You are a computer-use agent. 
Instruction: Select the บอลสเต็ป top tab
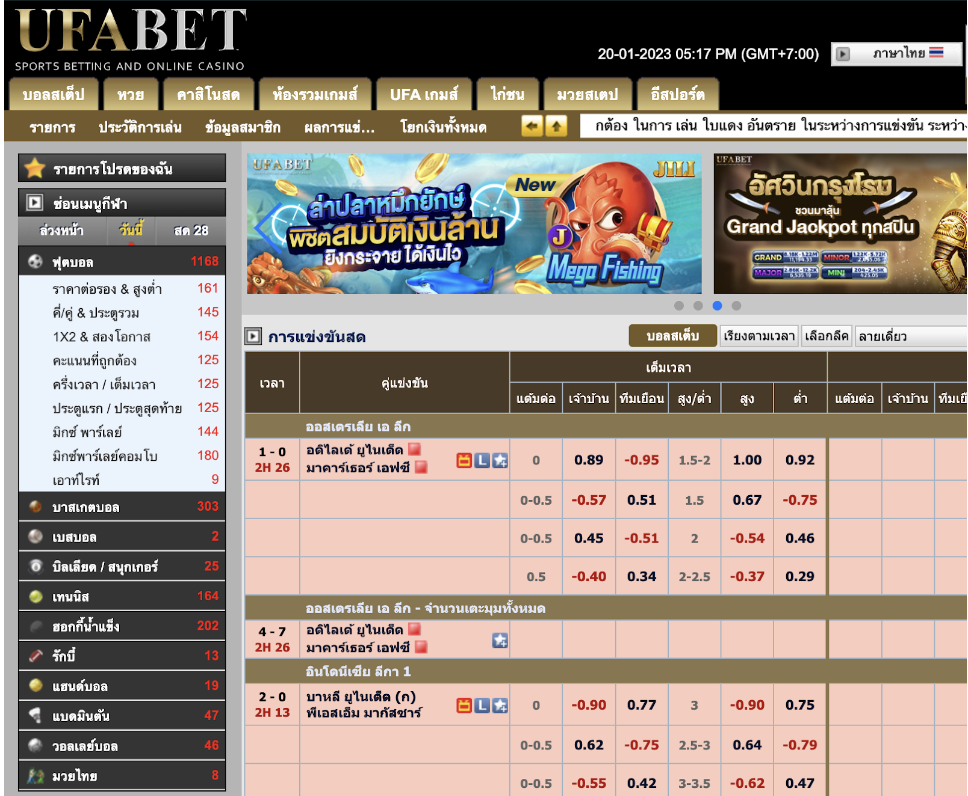pyautogui.click(x=54, y=94)
